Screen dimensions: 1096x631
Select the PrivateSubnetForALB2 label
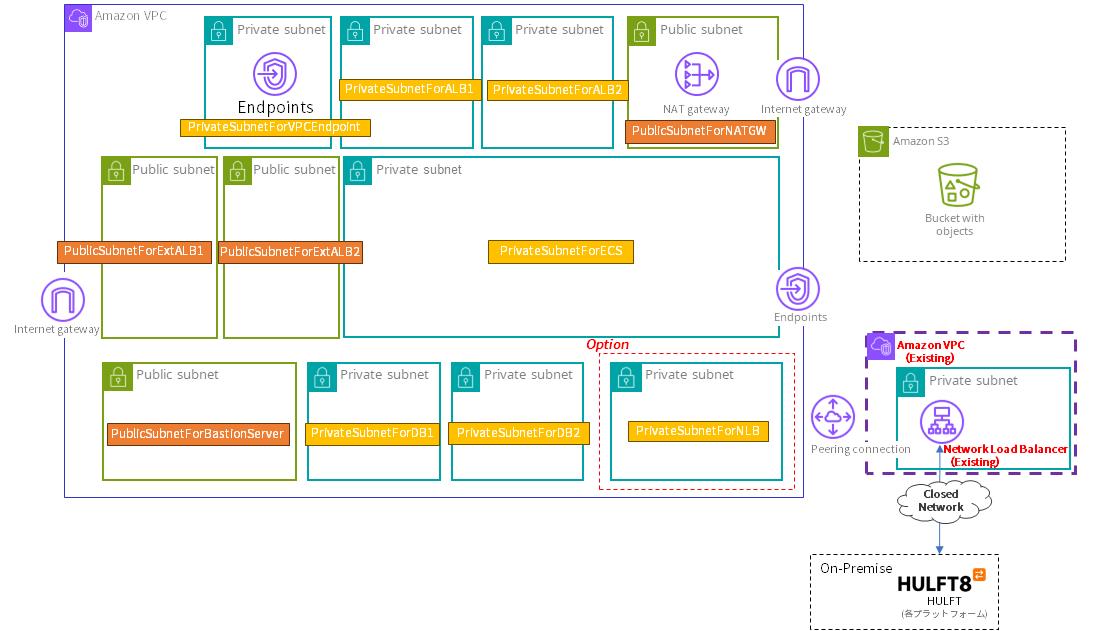point(557,90)
